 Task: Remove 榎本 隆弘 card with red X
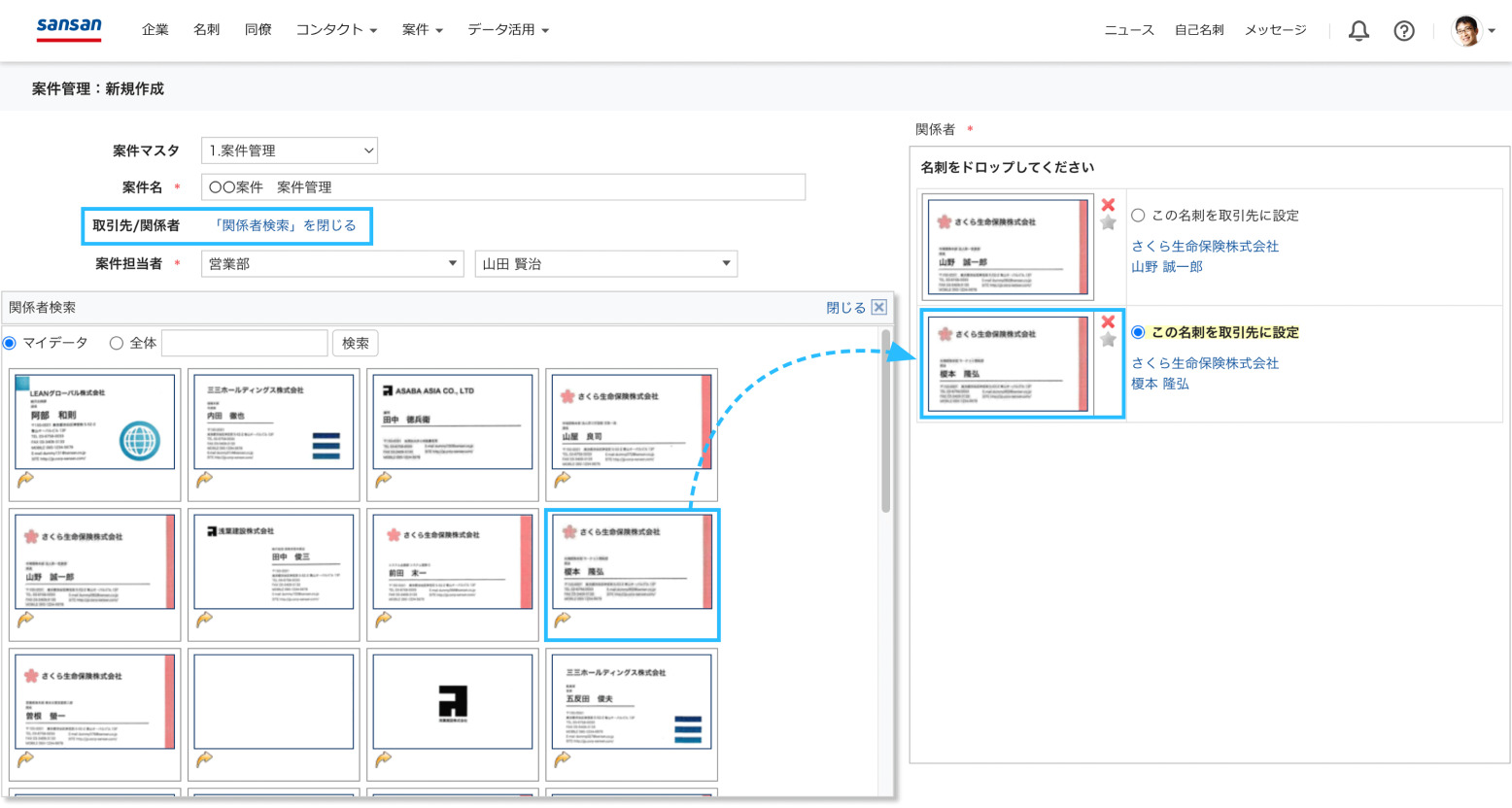1108,321
